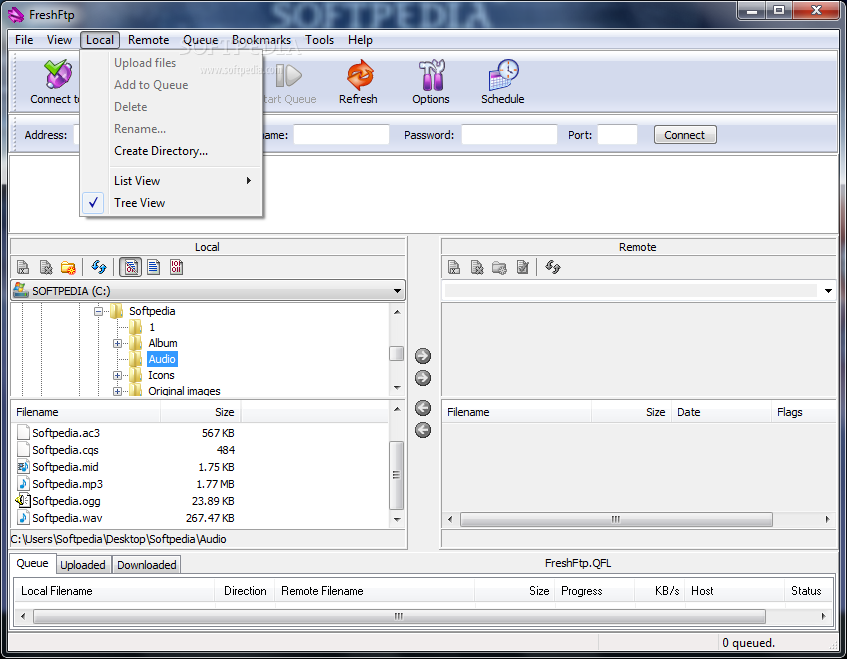Image resolution: width=847 pixels, height=659 pixels.
Task: Click the Local panel delete file icon
Action: point(46,267)
